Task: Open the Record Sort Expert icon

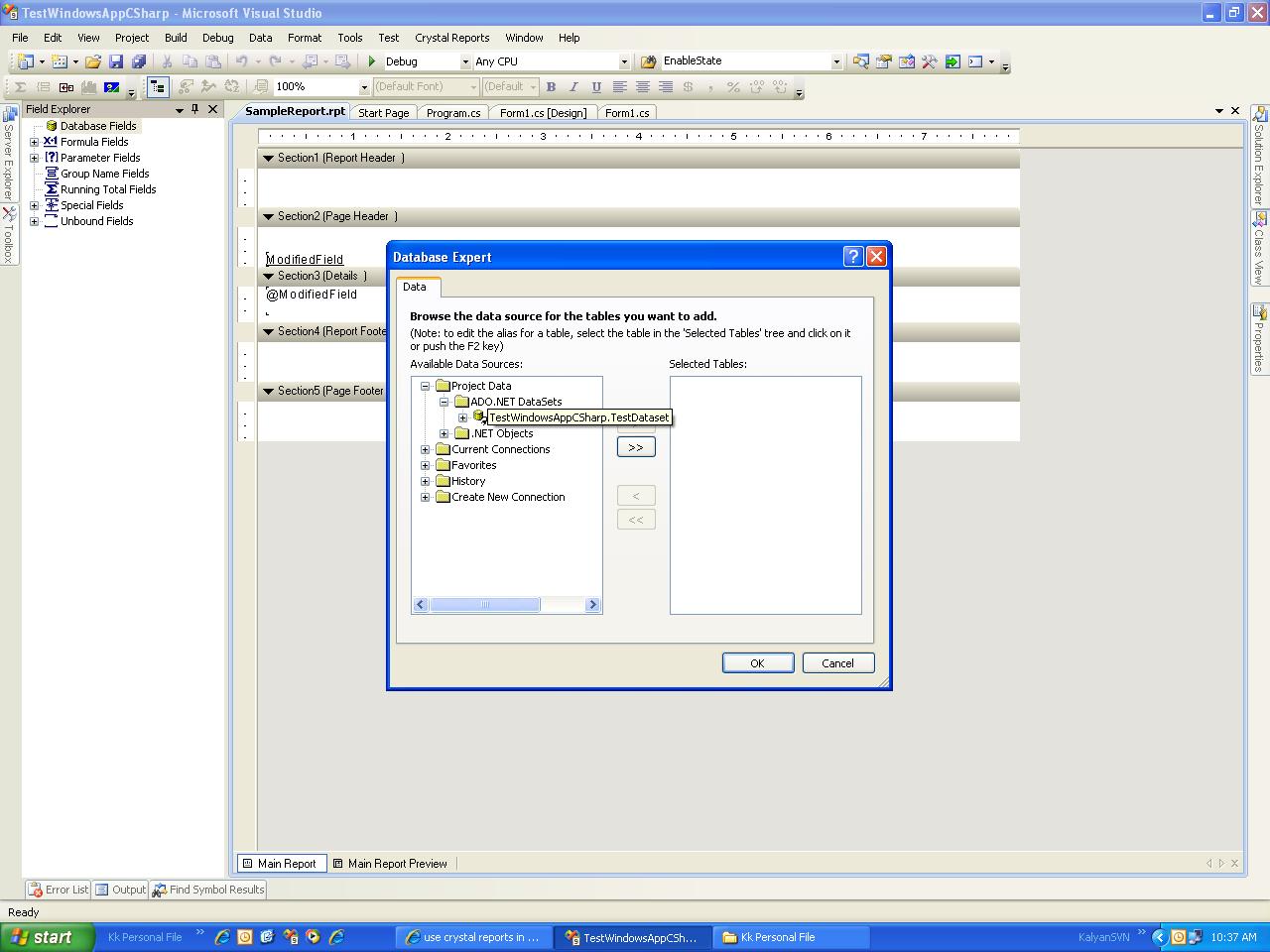Action: [x=232, y=87]
